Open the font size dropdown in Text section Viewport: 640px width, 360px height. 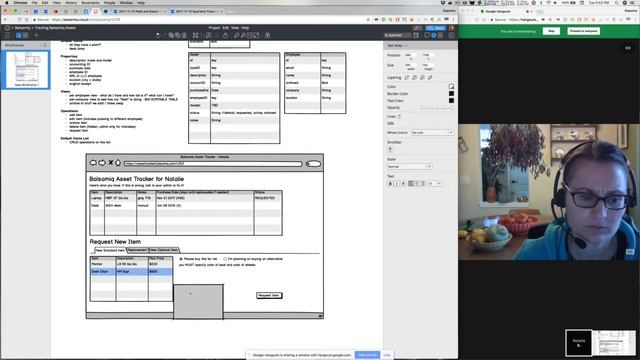[x=434, y=184]
